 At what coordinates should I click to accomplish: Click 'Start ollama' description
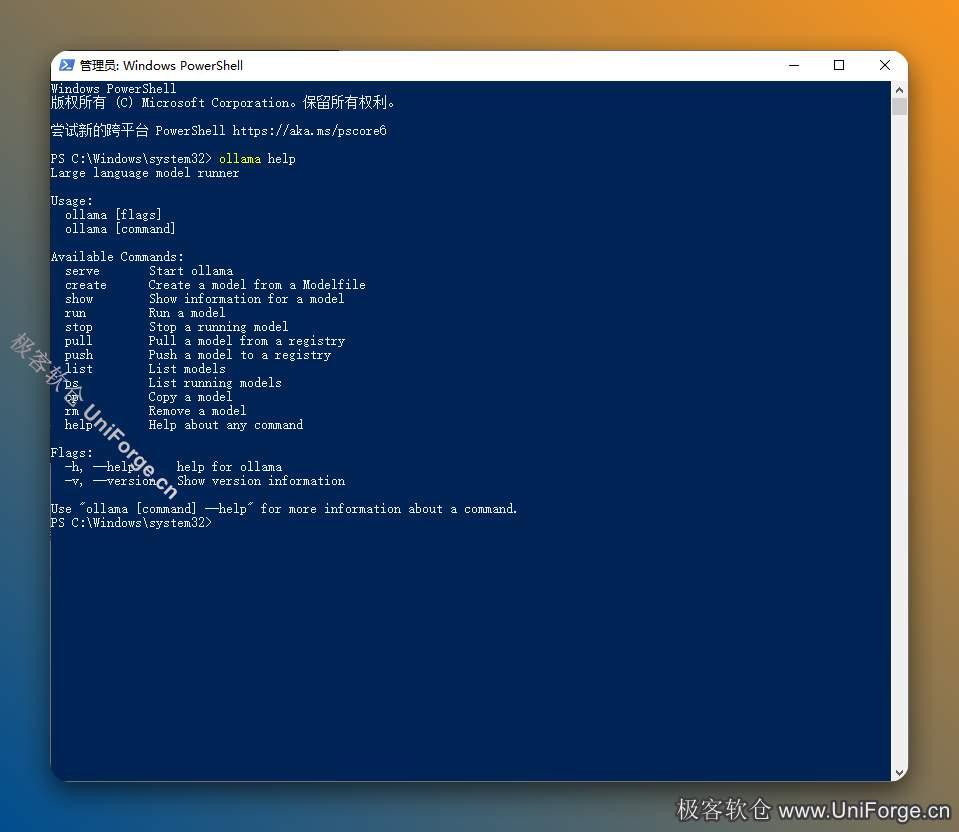pos(191,271)
